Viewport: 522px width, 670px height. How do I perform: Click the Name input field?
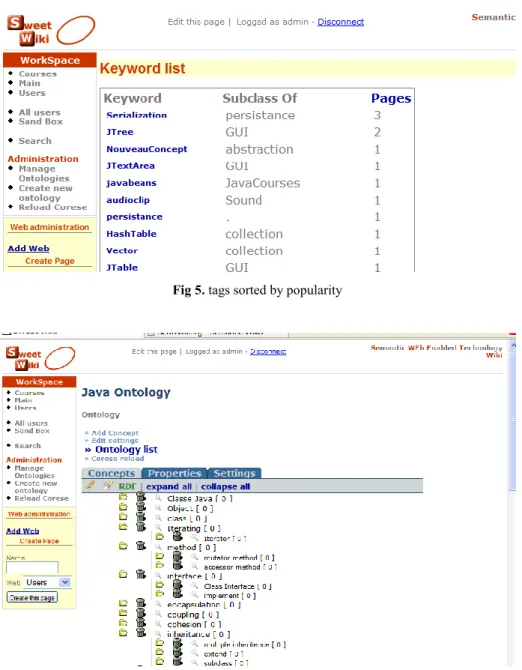pos(32,567)
